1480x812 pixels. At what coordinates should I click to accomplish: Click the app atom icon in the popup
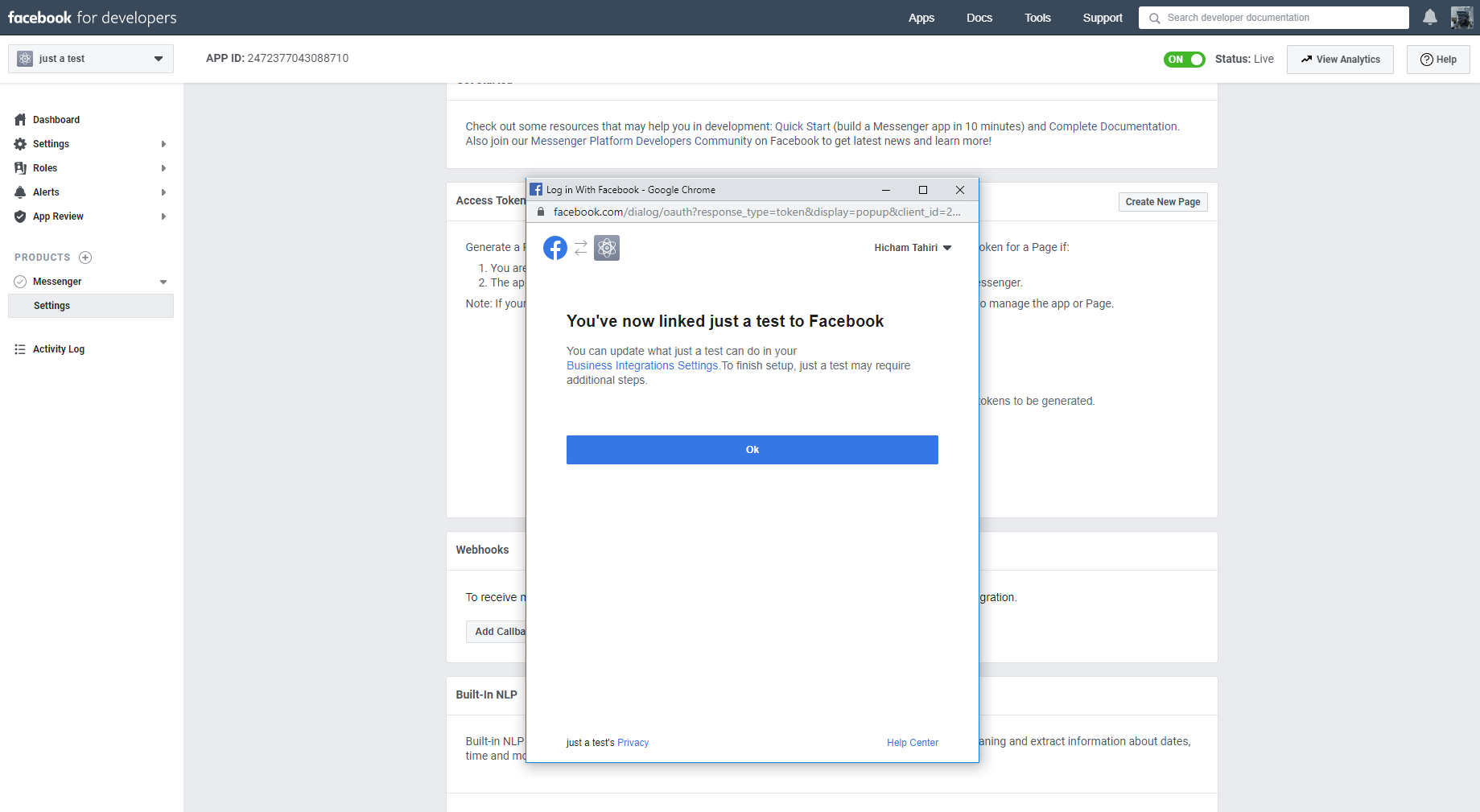coord(607,248)
